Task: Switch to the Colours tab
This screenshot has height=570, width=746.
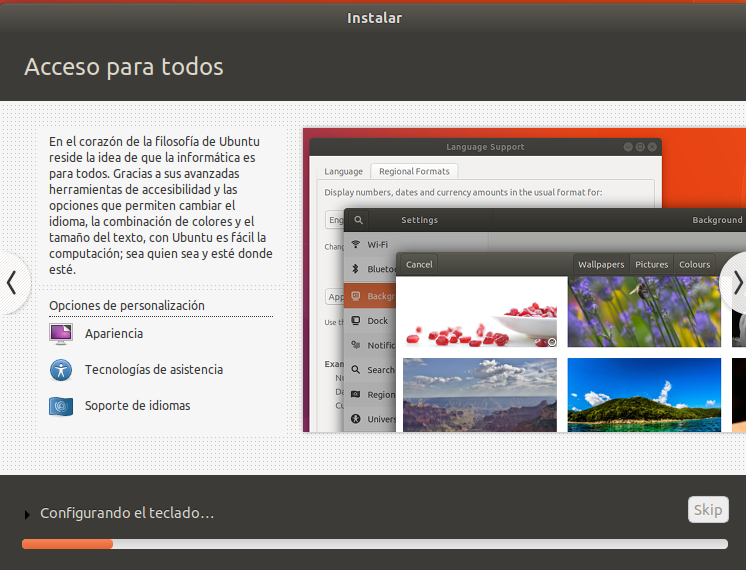Action: coord(694,265)
